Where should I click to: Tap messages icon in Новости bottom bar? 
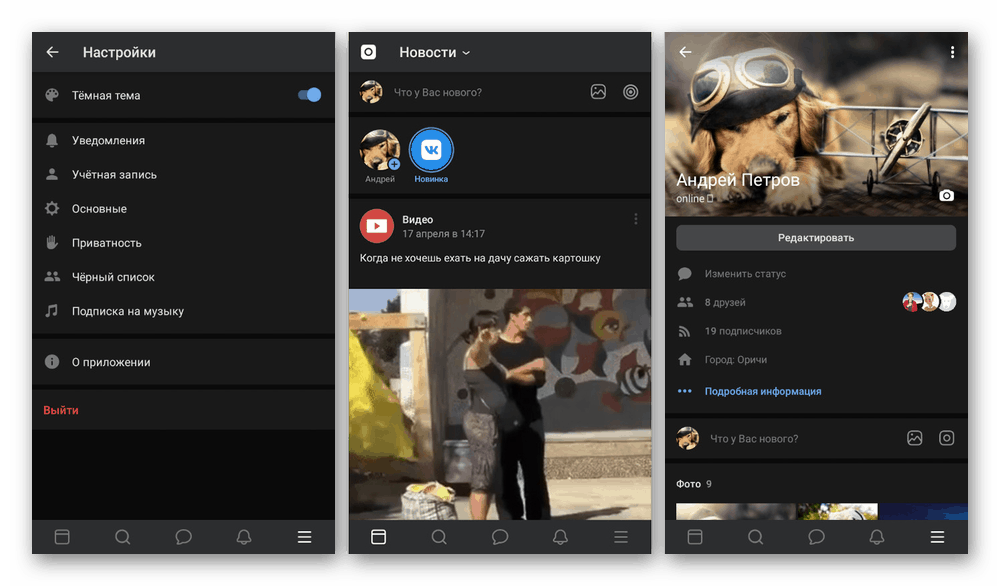click(x=499, y=537)
